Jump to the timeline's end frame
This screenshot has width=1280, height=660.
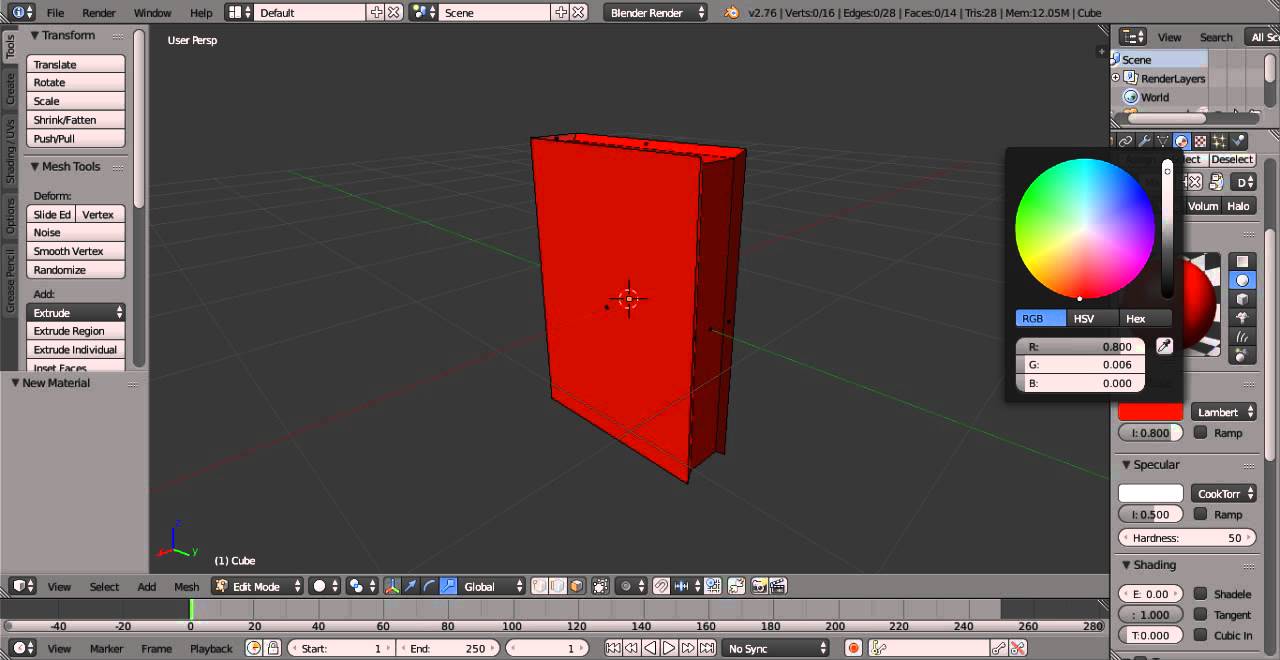706,648
